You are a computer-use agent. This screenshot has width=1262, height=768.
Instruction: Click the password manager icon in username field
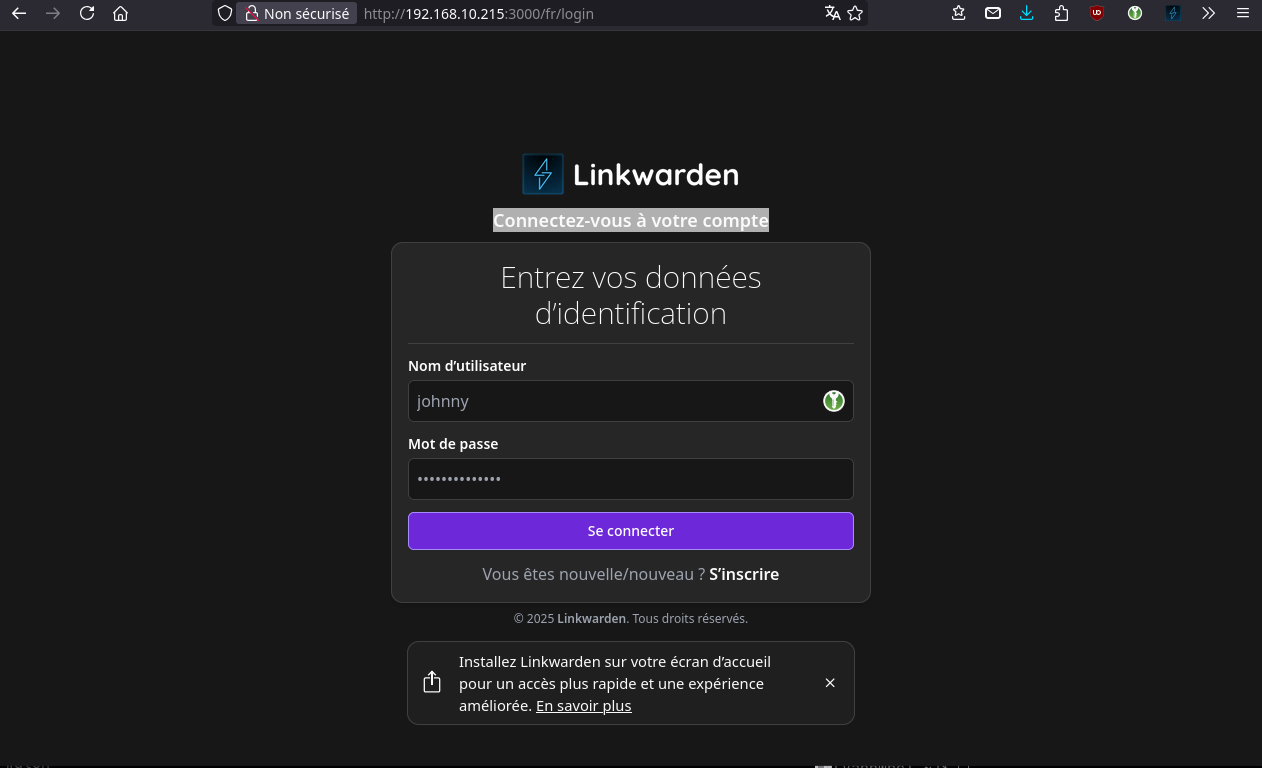click(833, 401)
